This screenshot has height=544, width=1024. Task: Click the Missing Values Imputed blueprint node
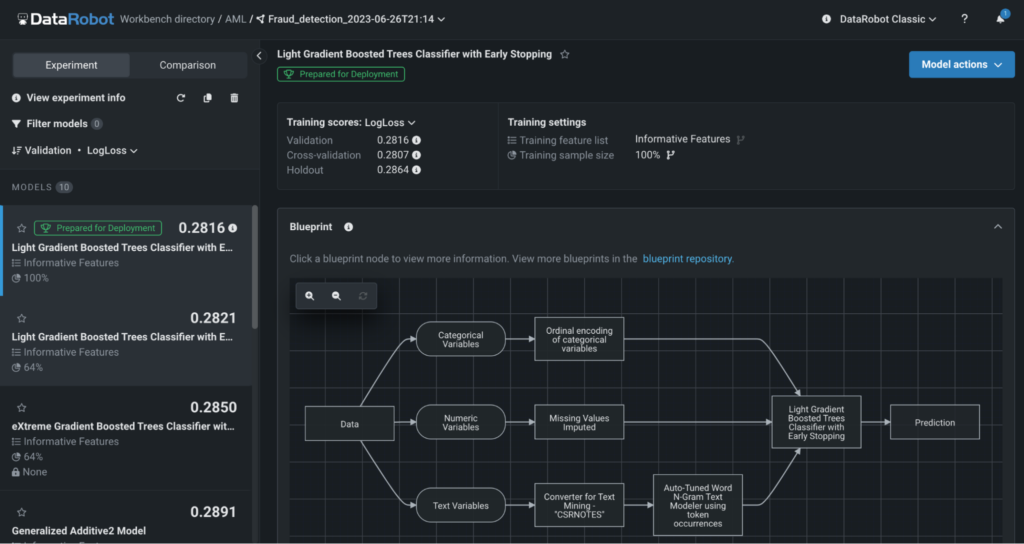[x=579, y=423]
